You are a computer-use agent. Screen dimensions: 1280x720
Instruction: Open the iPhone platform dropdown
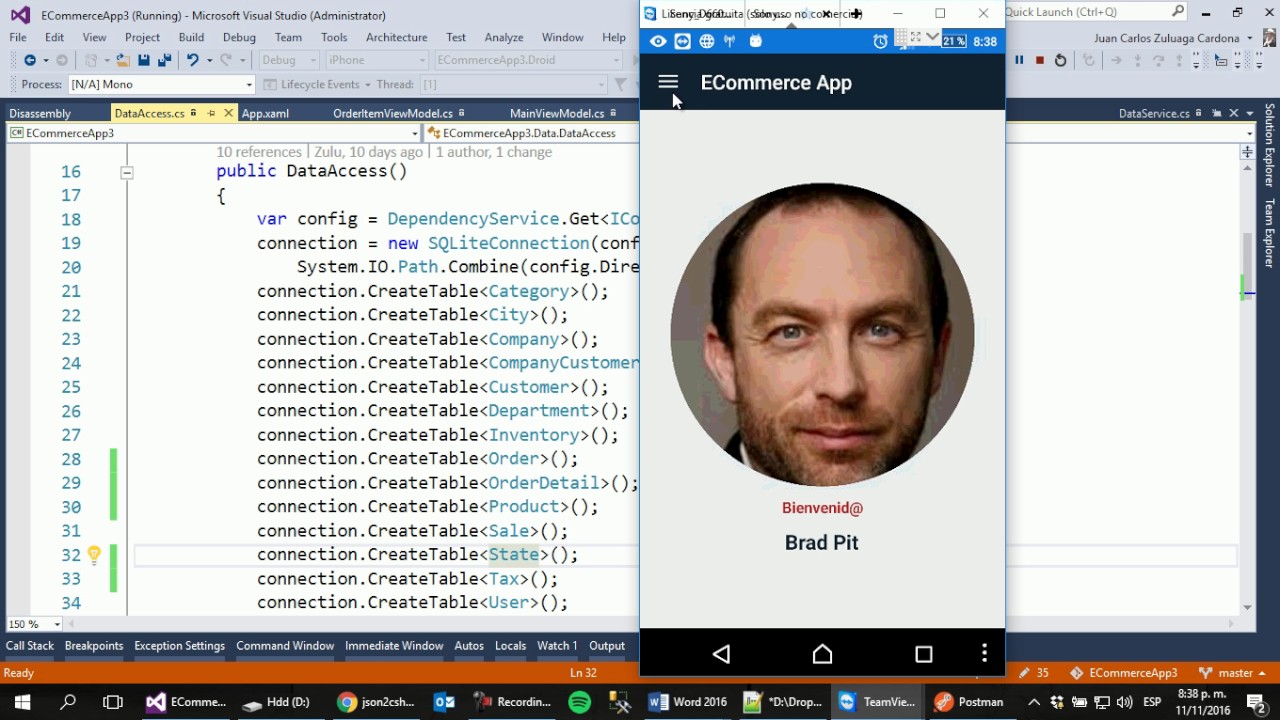tap(377, 60)
